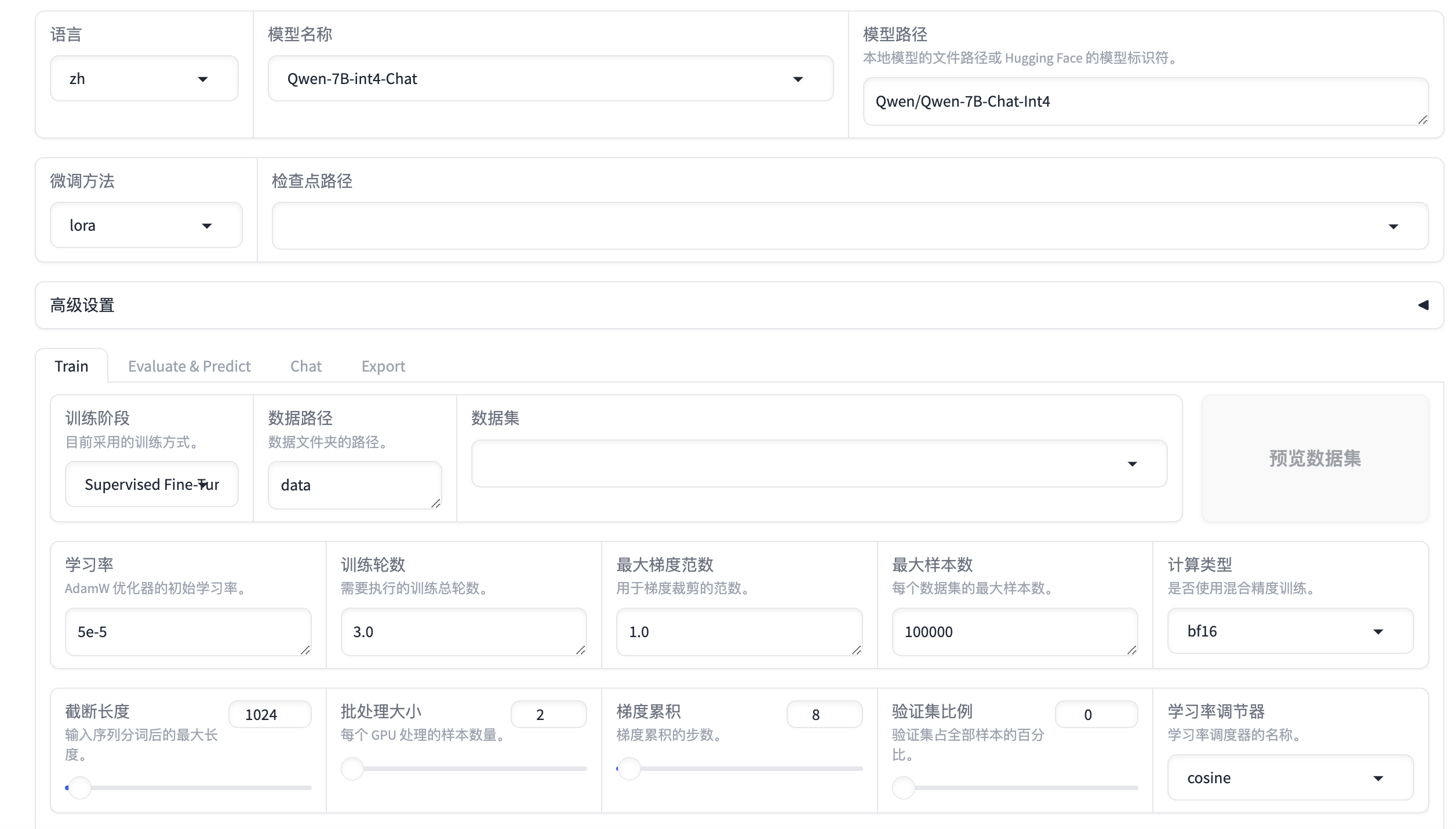This screenshot has width=1456, height=829.
Task: Open the 学习率调节器 cosine dropdown
Action: point(1290,778)
